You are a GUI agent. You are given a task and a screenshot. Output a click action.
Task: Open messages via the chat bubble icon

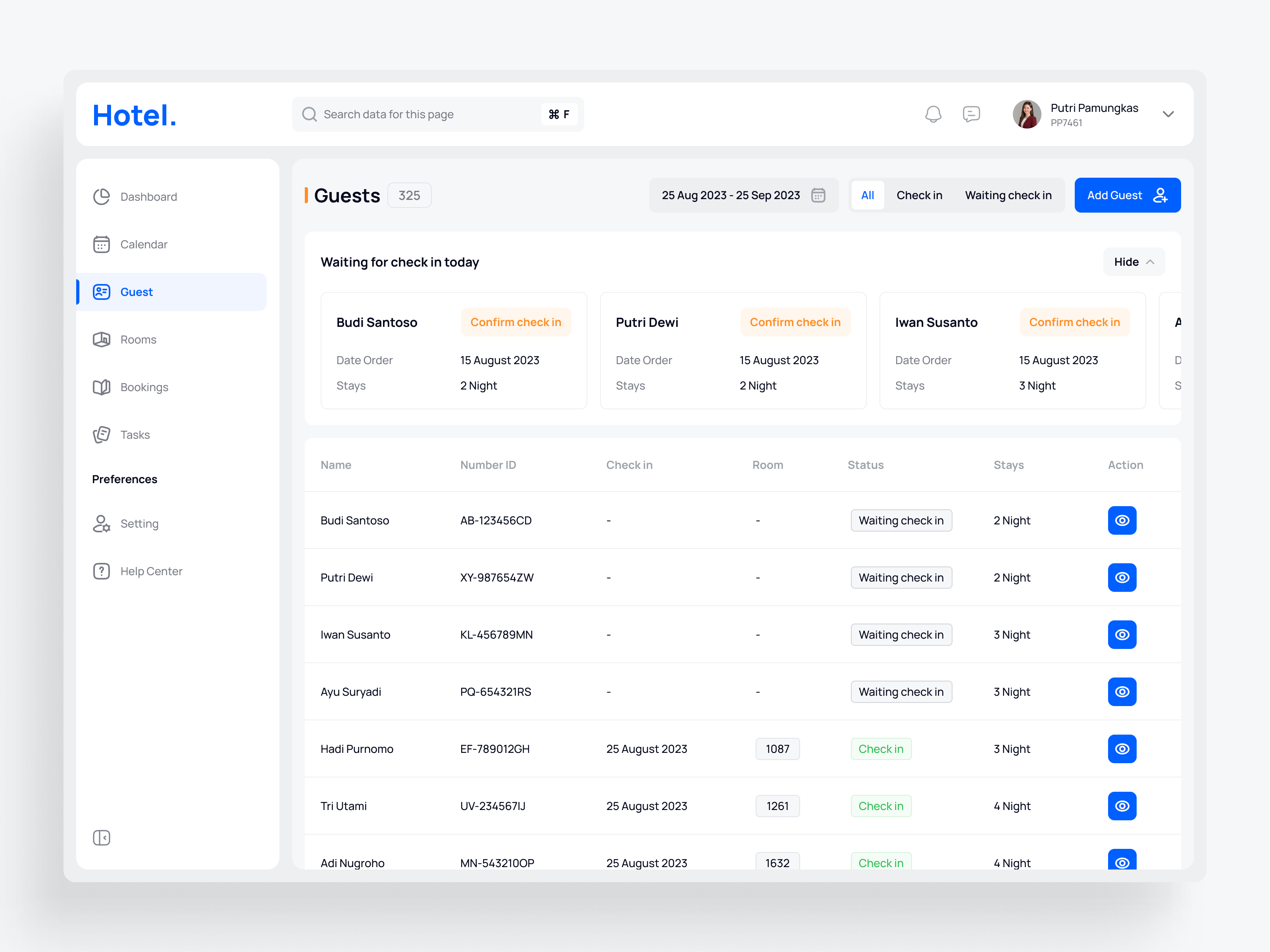972,113
